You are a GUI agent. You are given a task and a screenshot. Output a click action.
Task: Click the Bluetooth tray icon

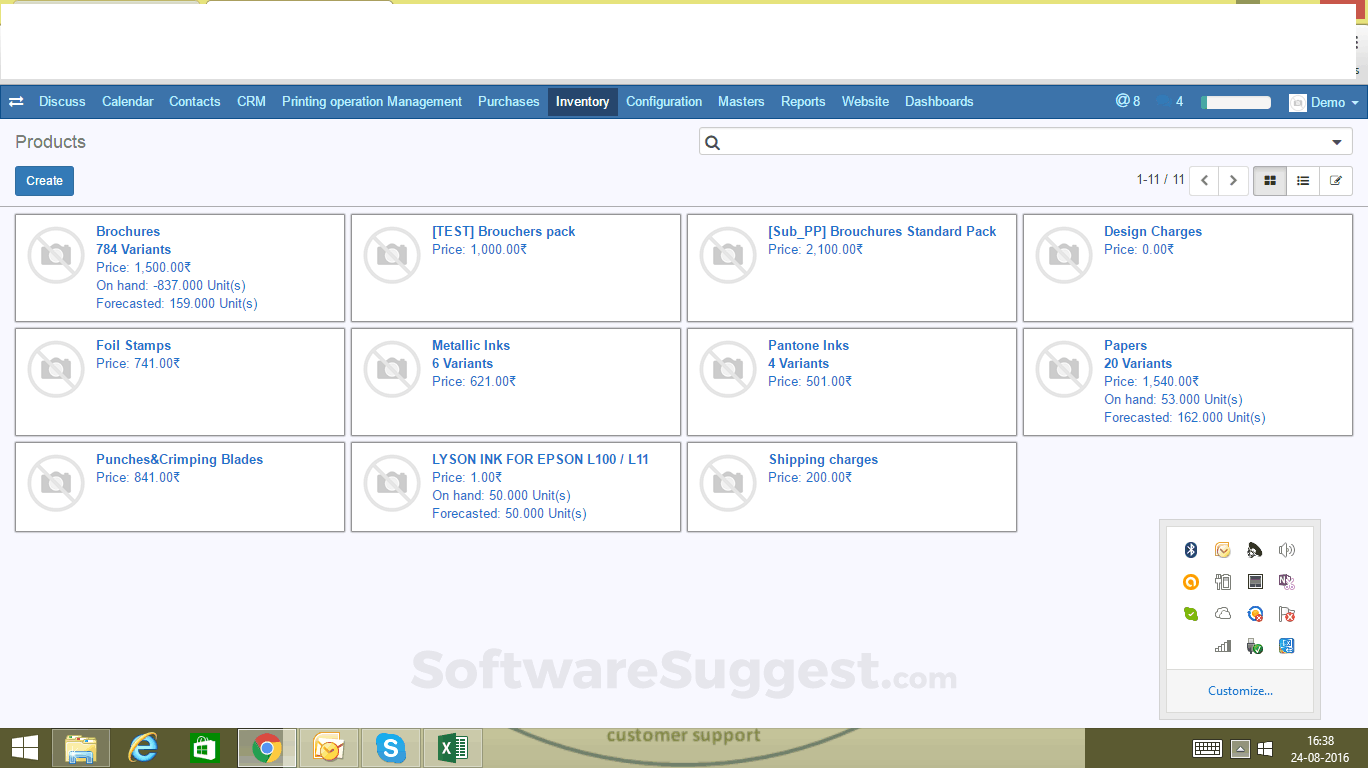1190,549
